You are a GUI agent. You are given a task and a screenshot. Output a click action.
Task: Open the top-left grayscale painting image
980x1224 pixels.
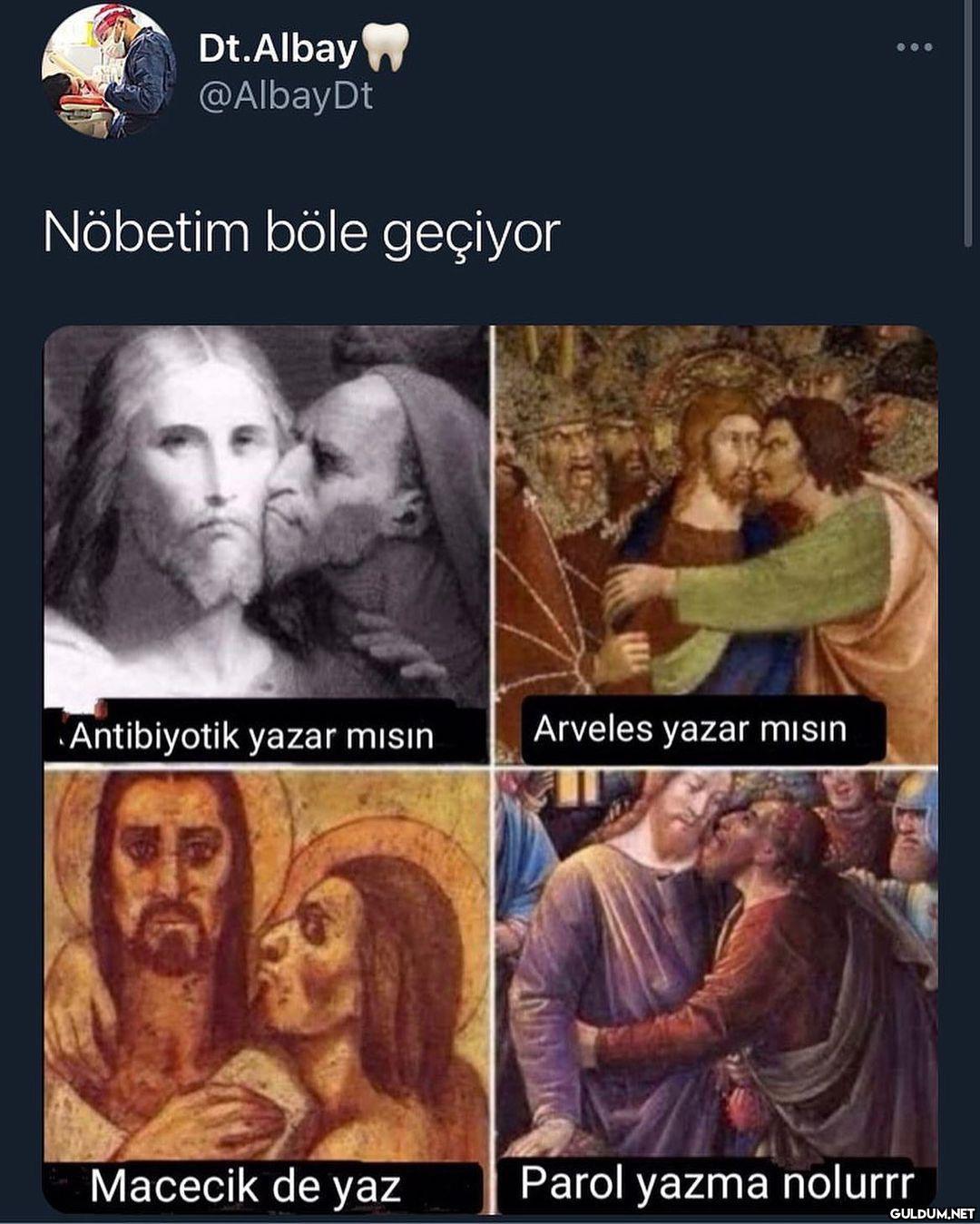click(266, 543)
